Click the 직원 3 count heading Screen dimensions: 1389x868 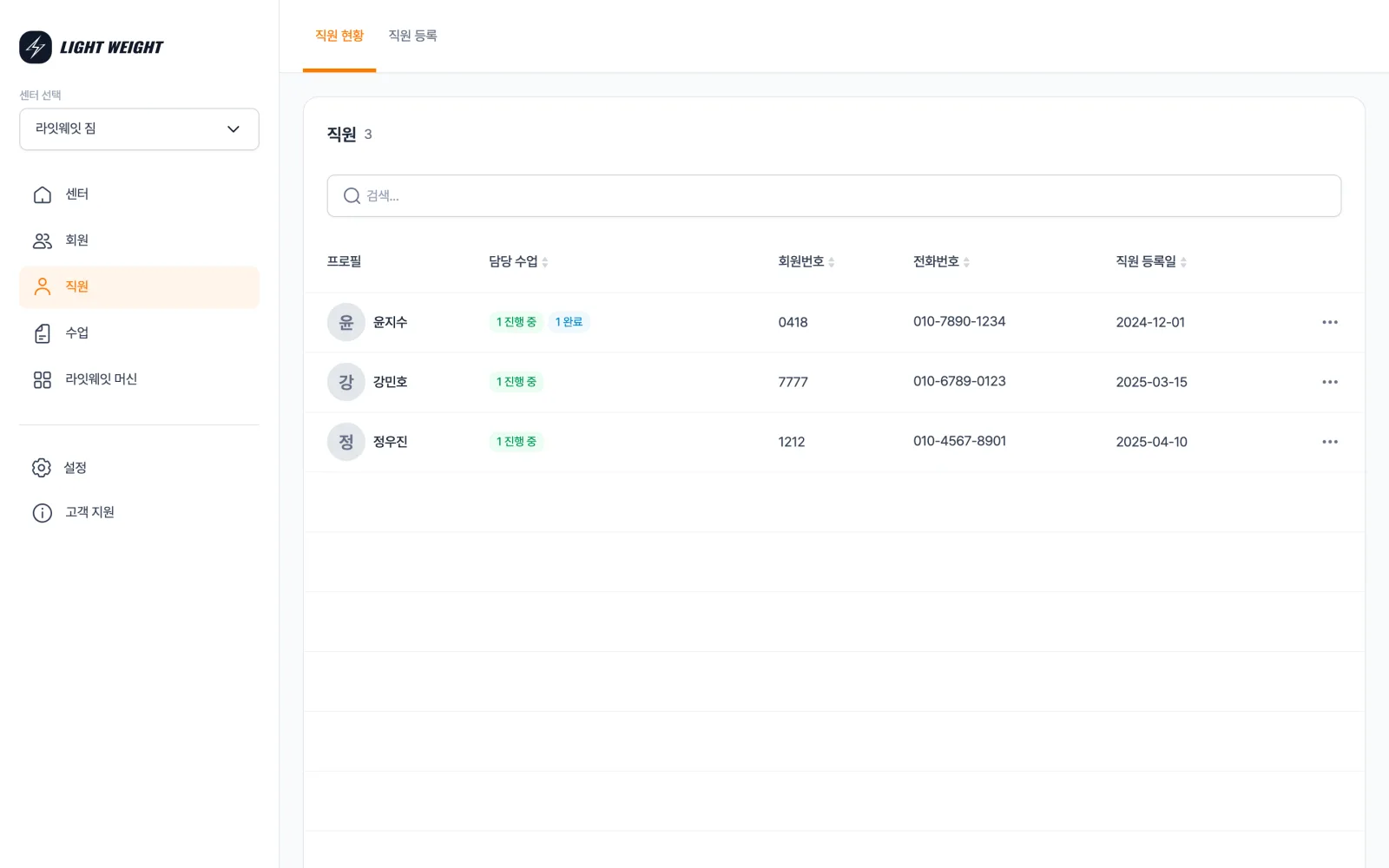coord(350,135)
